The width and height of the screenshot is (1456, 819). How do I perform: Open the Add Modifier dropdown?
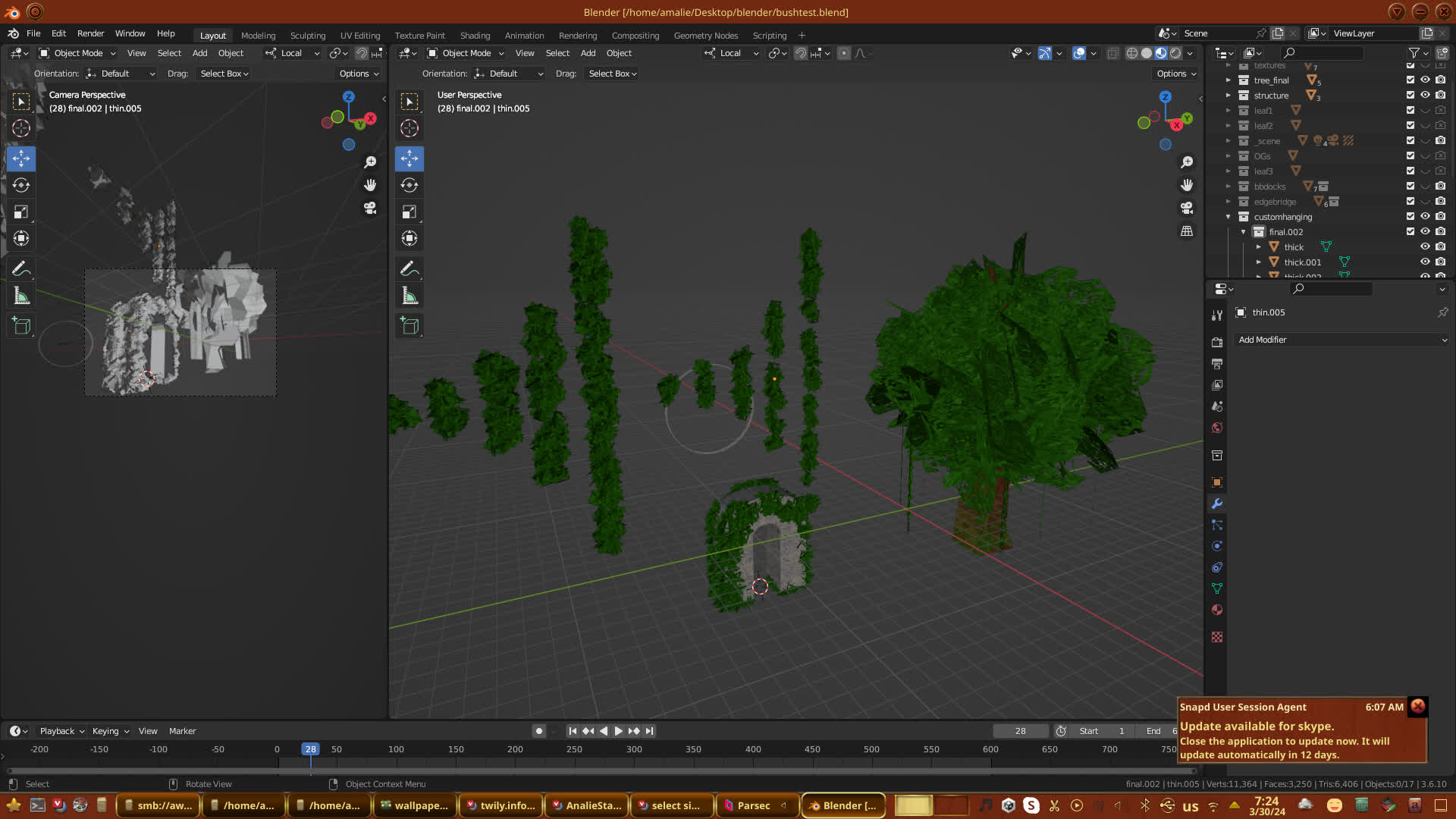pyautogui.click(x=1342, y=340)
